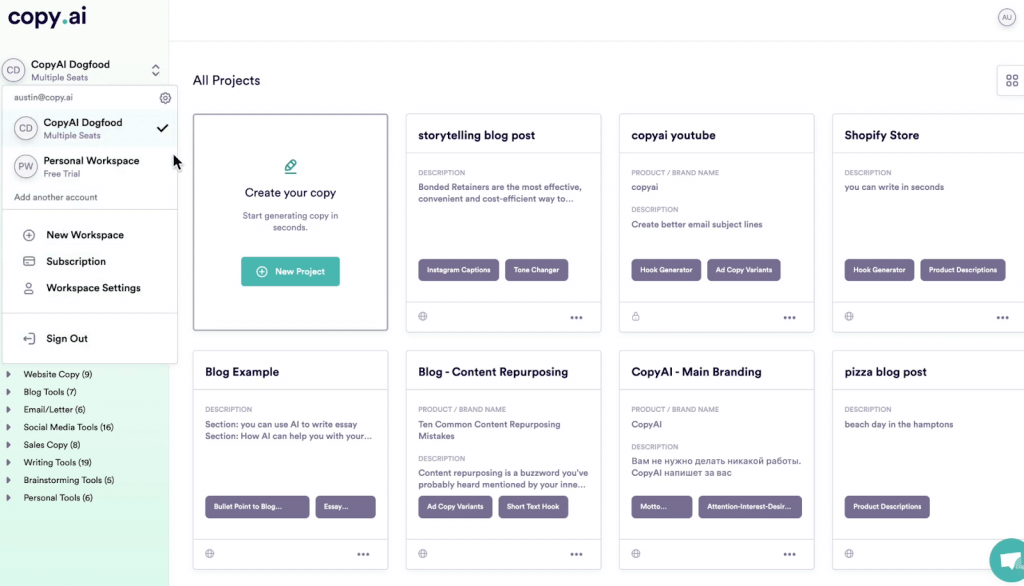Open the chat support bubble
This screenshot has height=586, width=1024.
pos(1008,560)
